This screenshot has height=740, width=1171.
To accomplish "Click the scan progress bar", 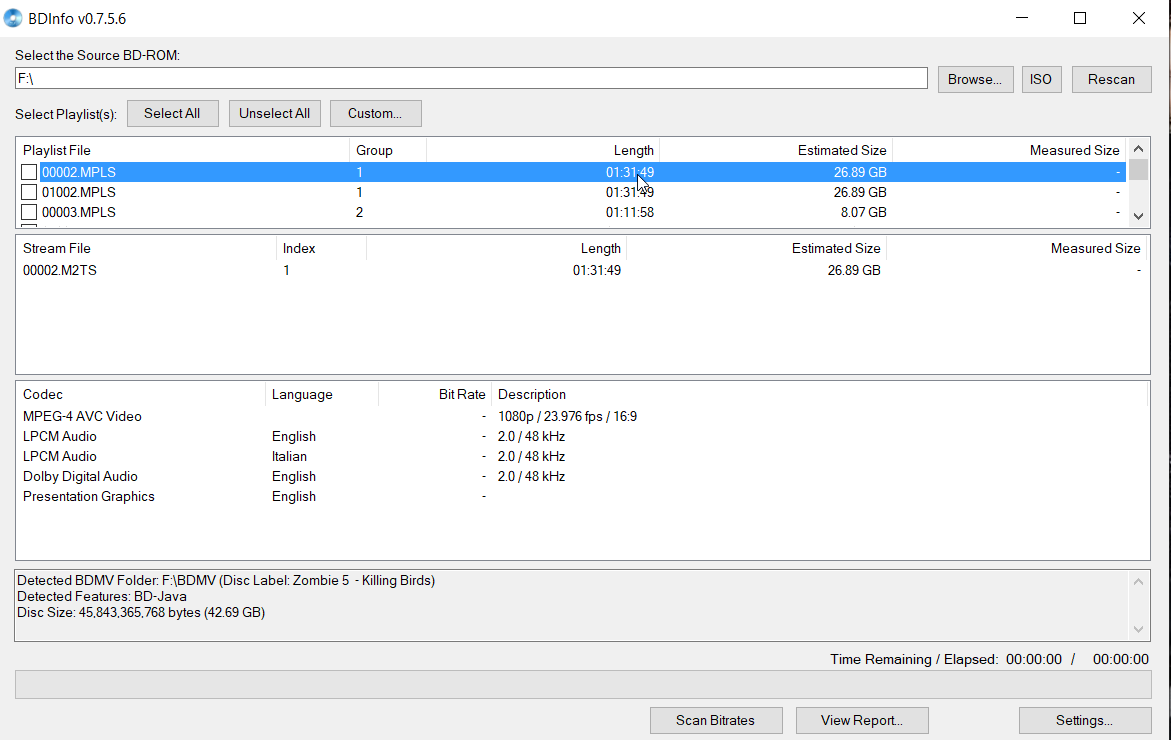I will [x=583, y=685].
